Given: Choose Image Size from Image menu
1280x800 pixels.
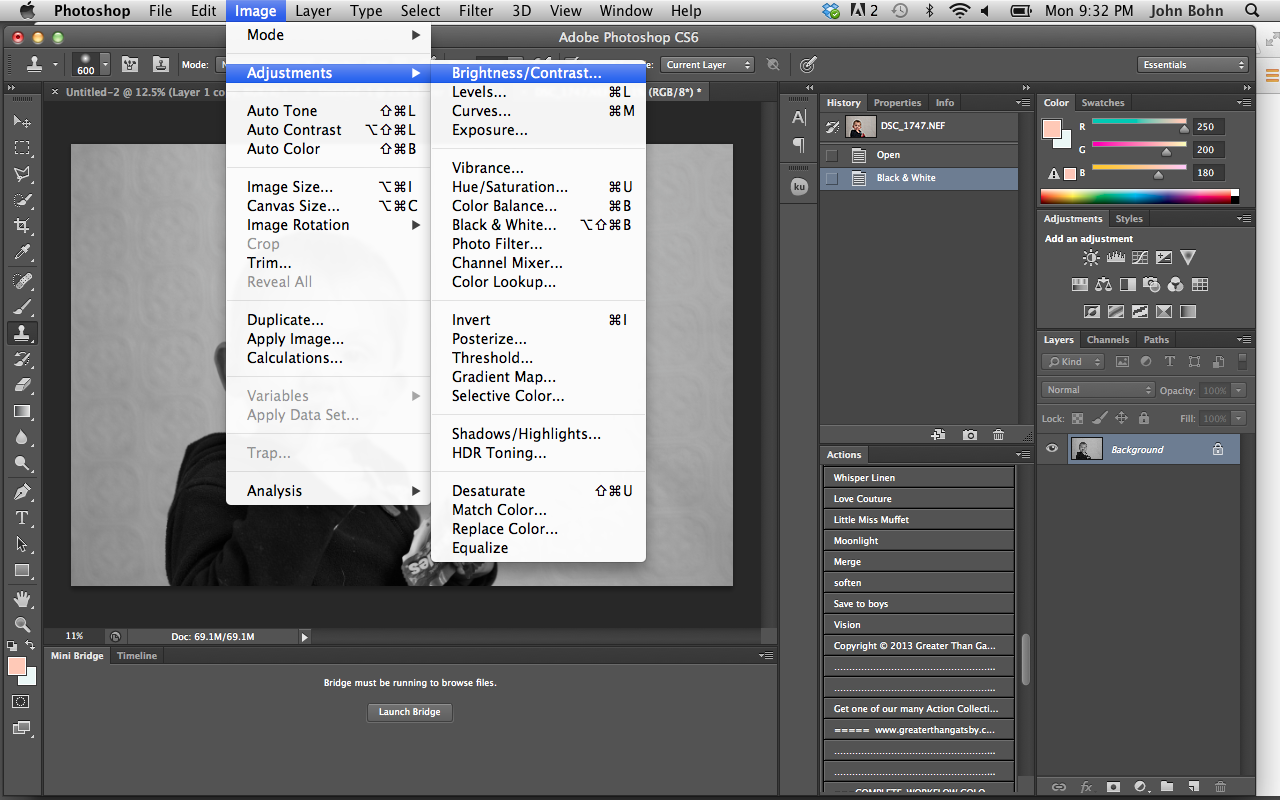Looking at the screenshot, I should click(328, 187).
